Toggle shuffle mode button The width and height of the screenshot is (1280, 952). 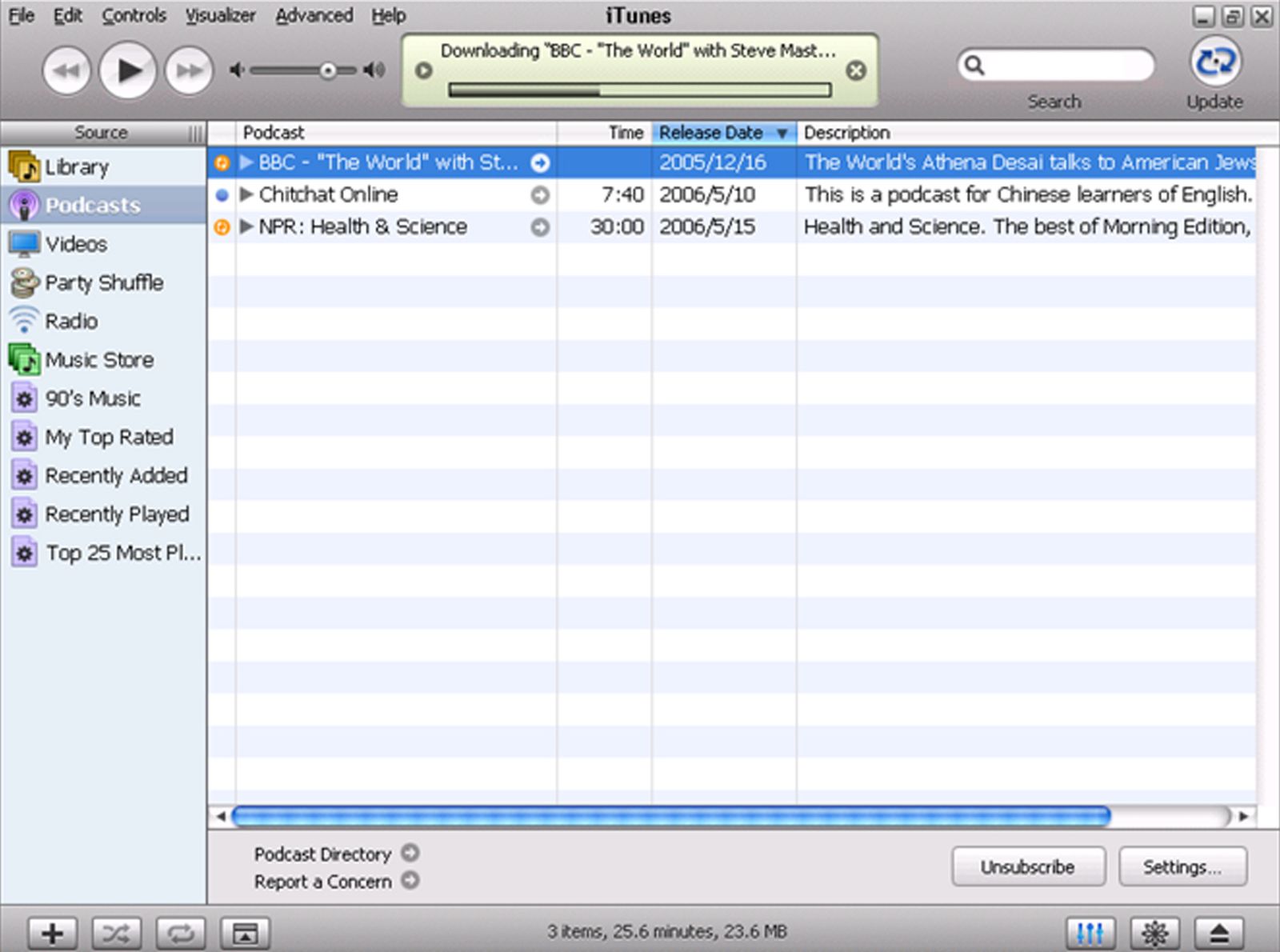click(117, 933)
